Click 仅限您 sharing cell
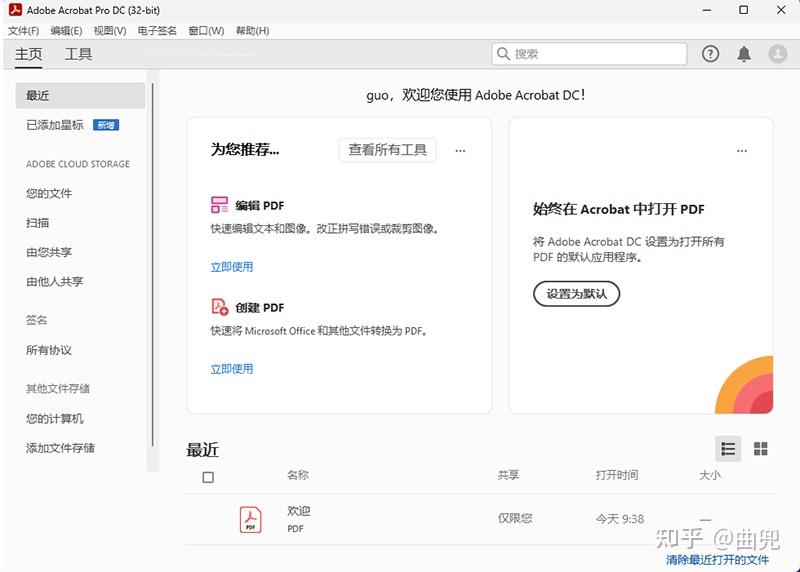 pyautogui.click(x=515, y=518)
